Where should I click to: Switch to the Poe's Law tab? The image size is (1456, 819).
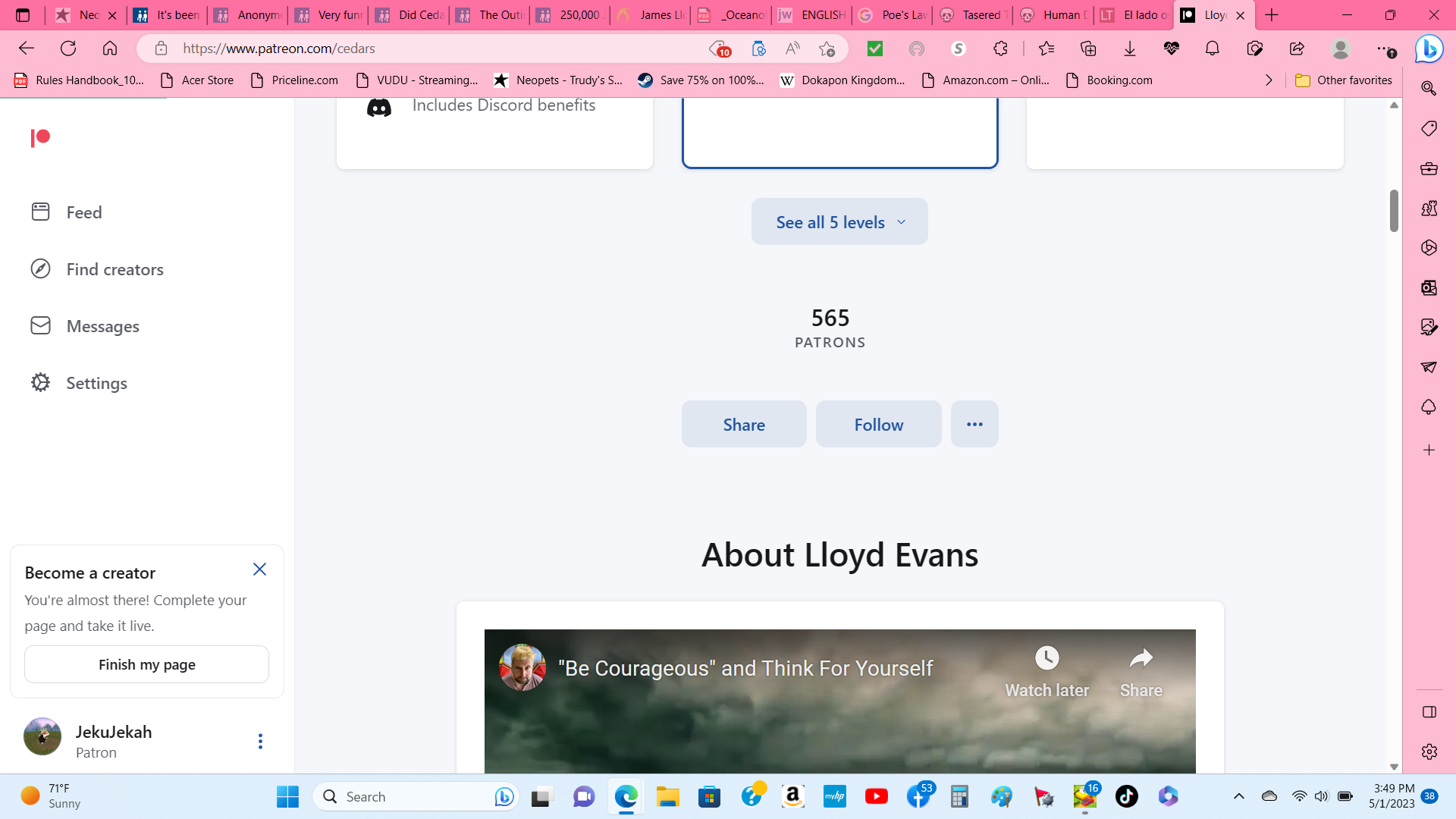point(893,15)
